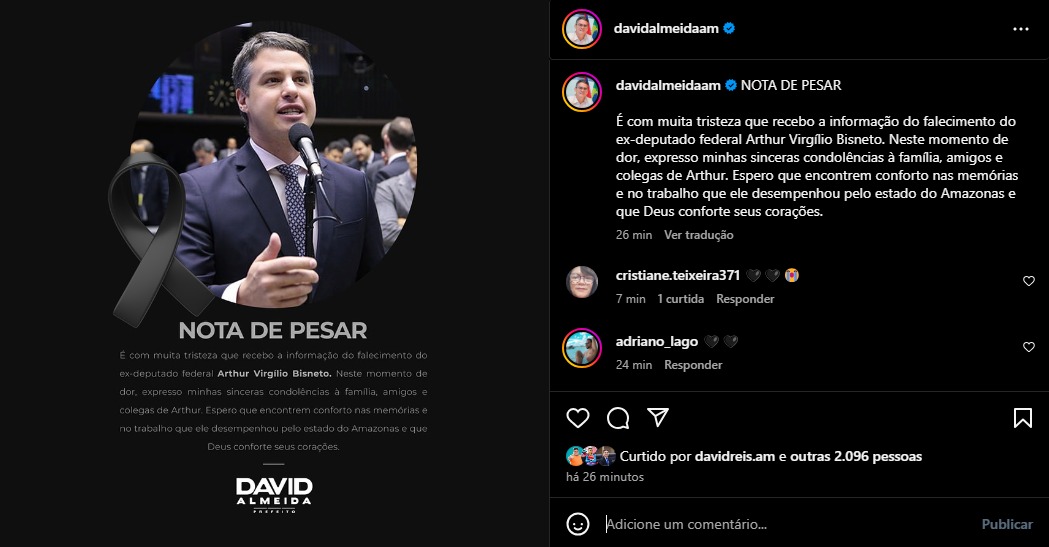This screenshot has height=547, width=1049.
Task: Like the post with the heart icon
Action: coord(578,418)
